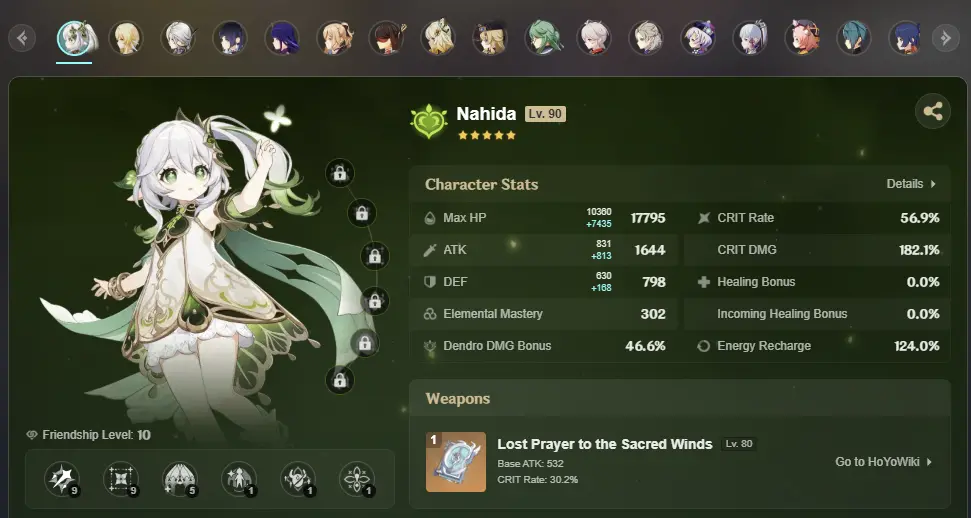971x518 pixels.
Task: Show previous characters with left carousel arrow
Action: pos(22,38)
